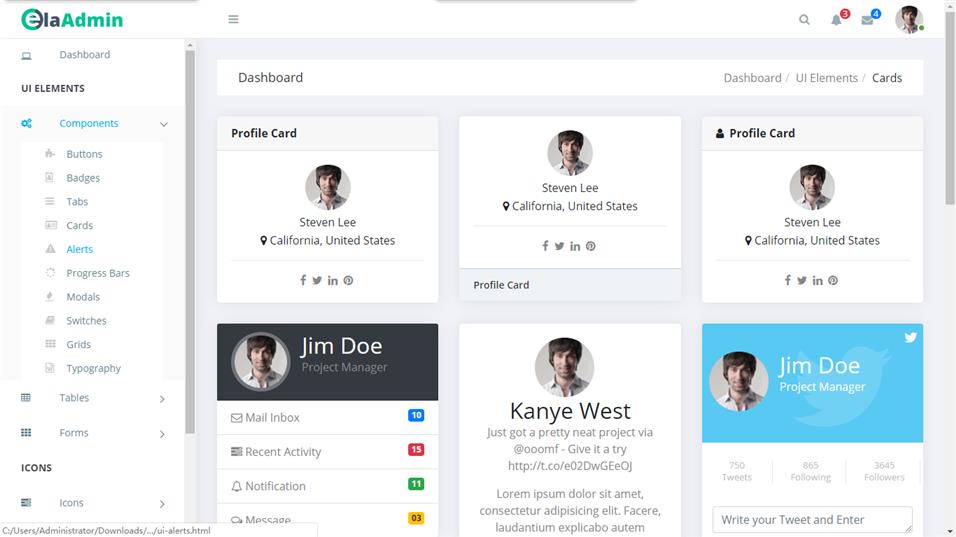This screenshot has width=956, height=537.
Task: Click the ElaAdmin logo
Action: click(72, 20)
